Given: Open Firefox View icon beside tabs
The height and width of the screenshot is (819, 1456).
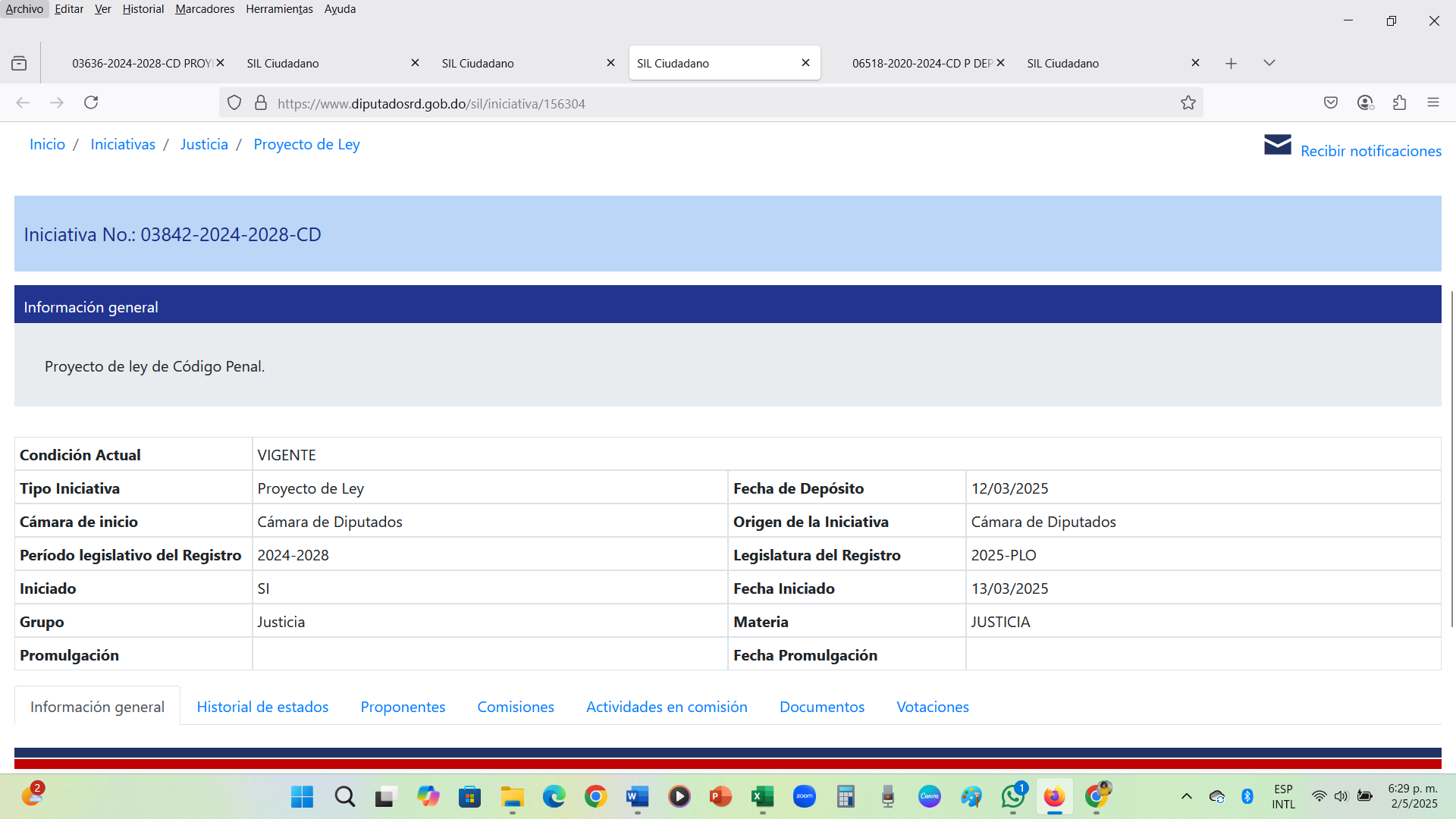Looking at the screenshot, I should 19,64.
